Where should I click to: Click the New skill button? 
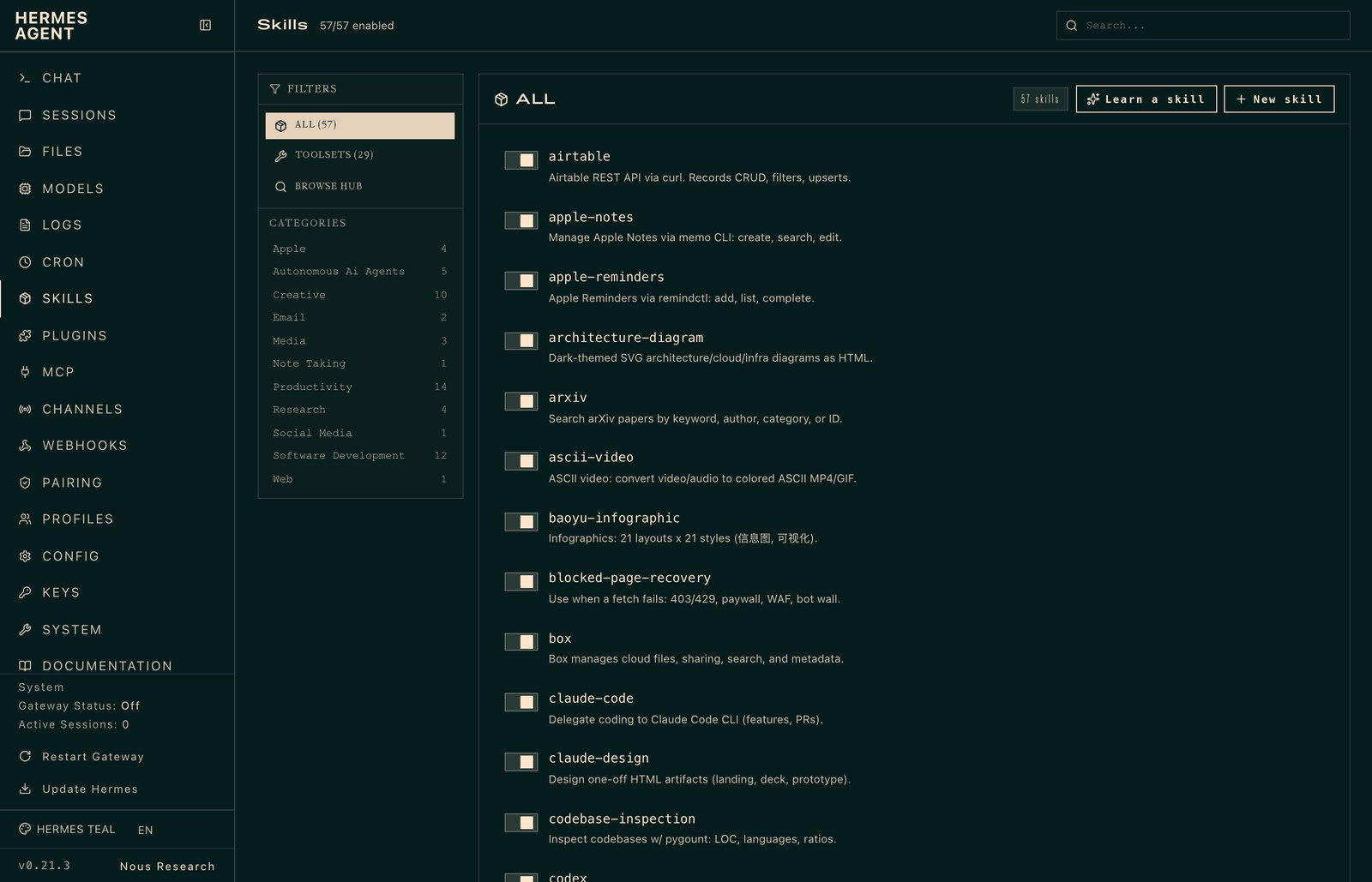1279,99
